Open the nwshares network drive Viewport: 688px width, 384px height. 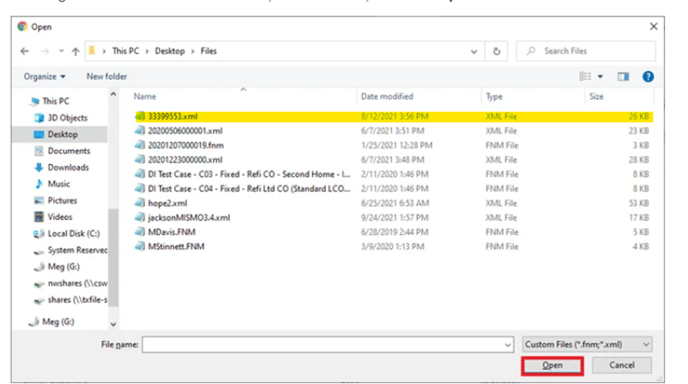[x=77, y=284]
